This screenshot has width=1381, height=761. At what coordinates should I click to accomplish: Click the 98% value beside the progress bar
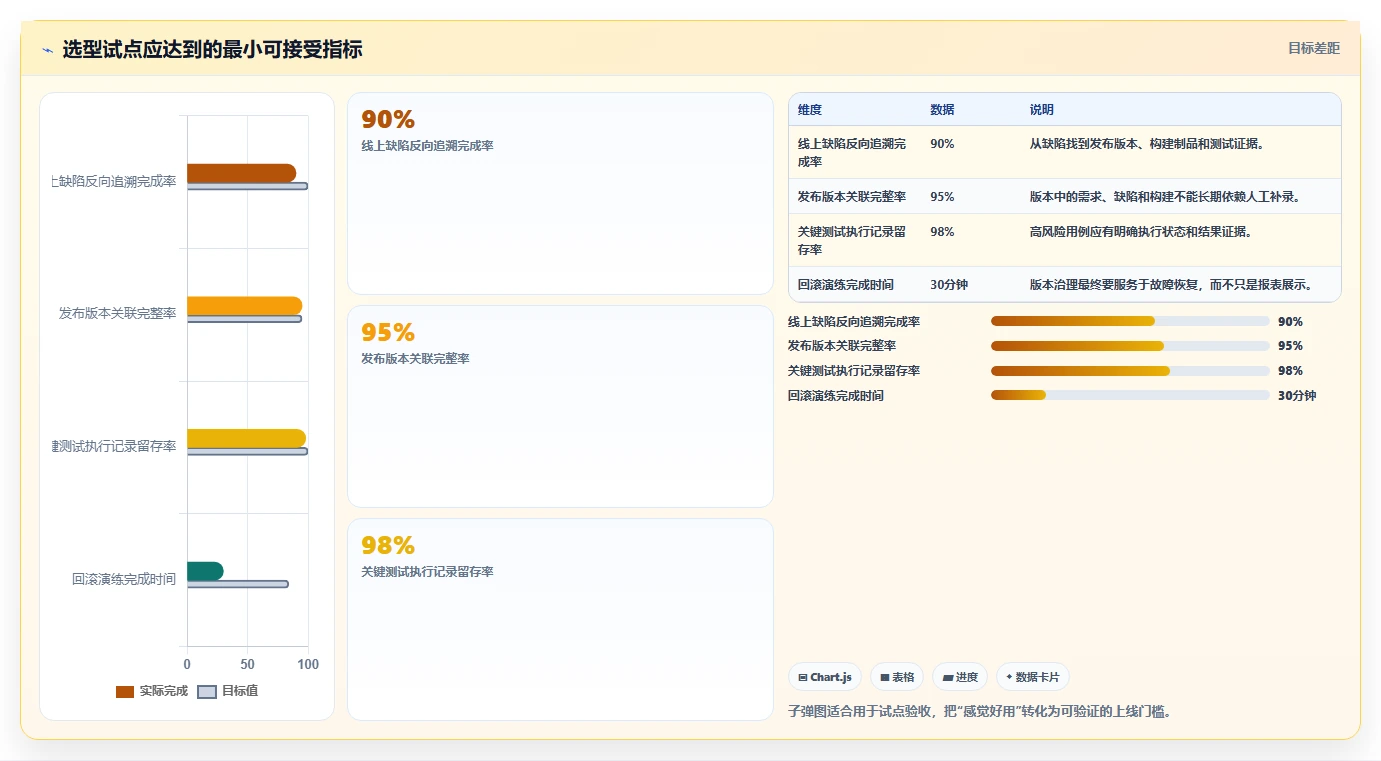click(x=1290, y=370)
